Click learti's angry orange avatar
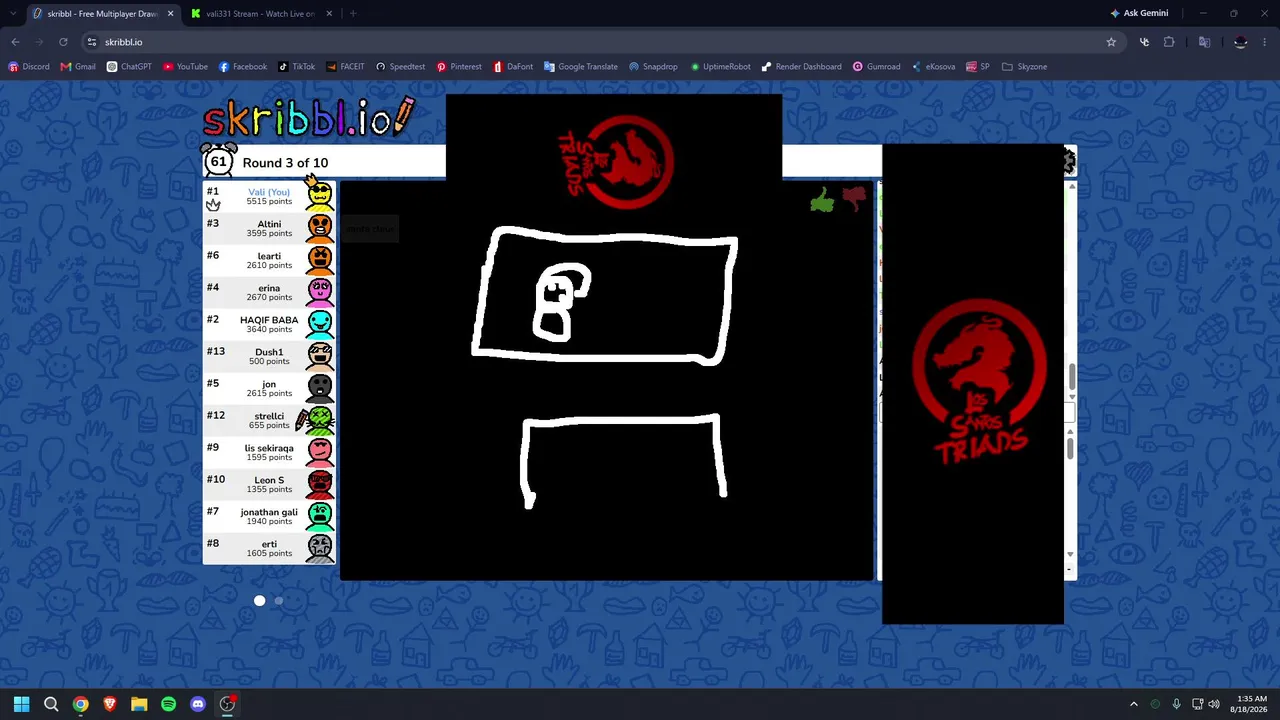 click(320, 260)
